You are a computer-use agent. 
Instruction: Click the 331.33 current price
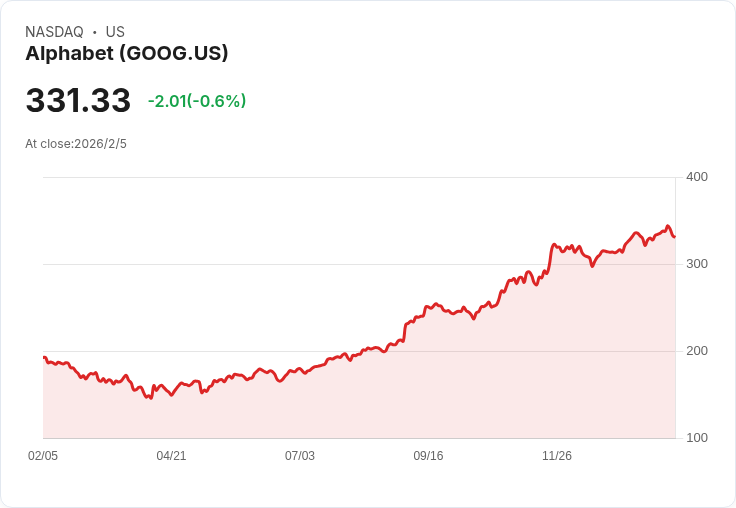tap(78, 101)
